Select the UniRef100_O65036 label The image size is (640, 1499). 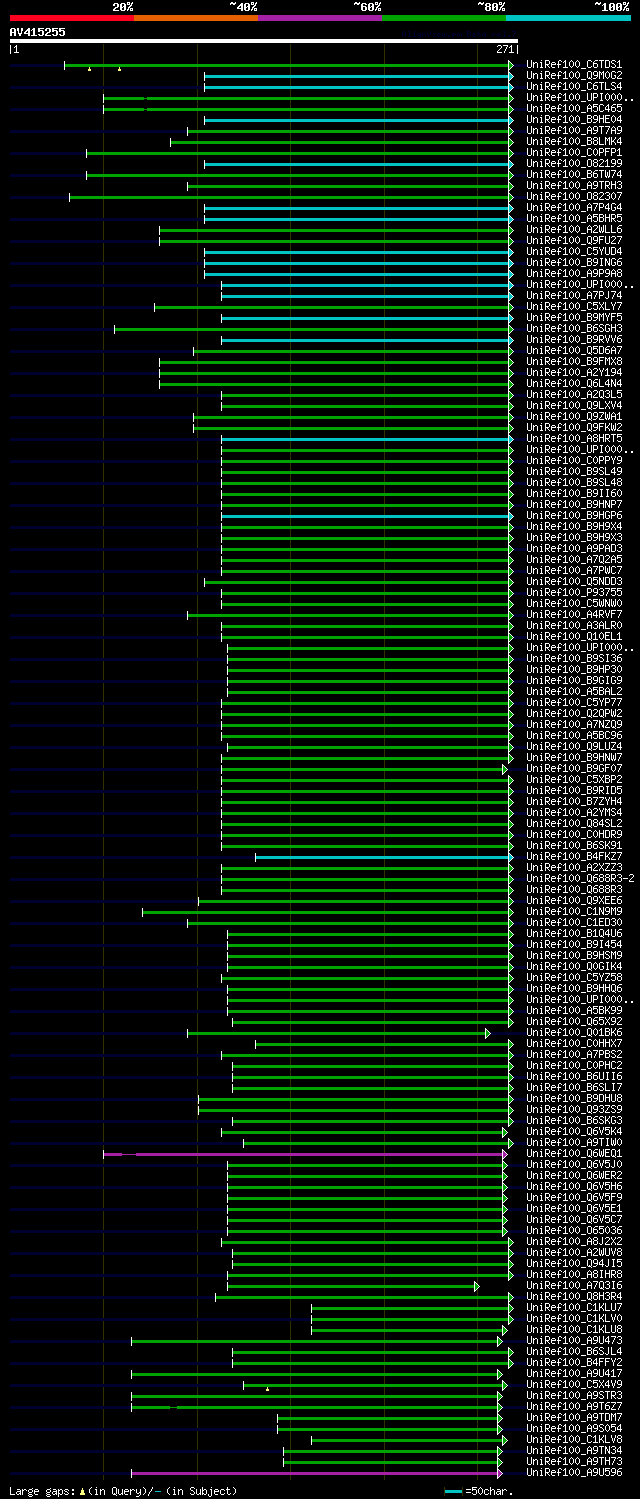point(573,1231)
